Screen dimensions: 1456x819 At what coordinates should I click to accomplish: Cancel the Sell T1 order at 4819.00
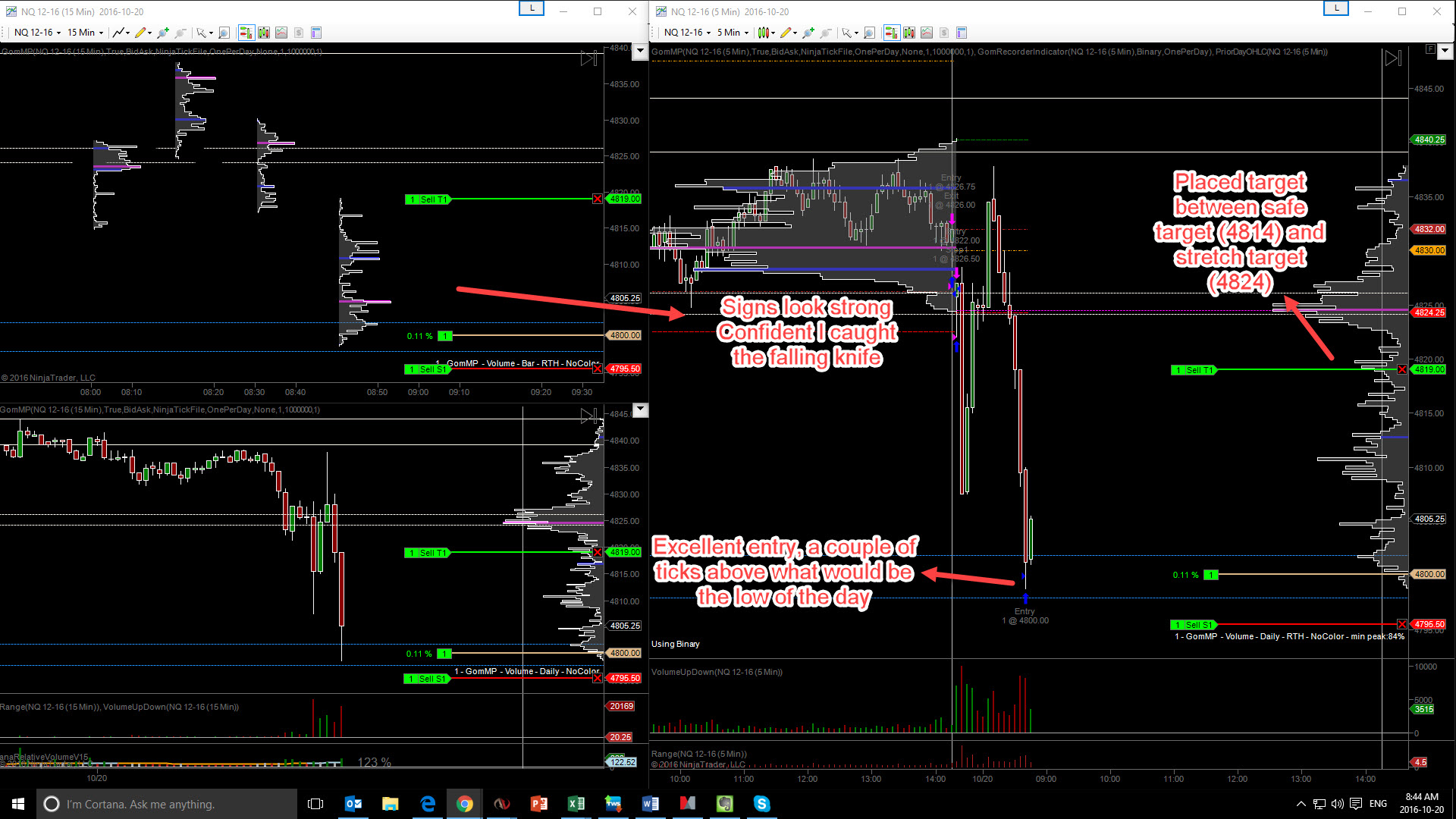[1402, 369]
